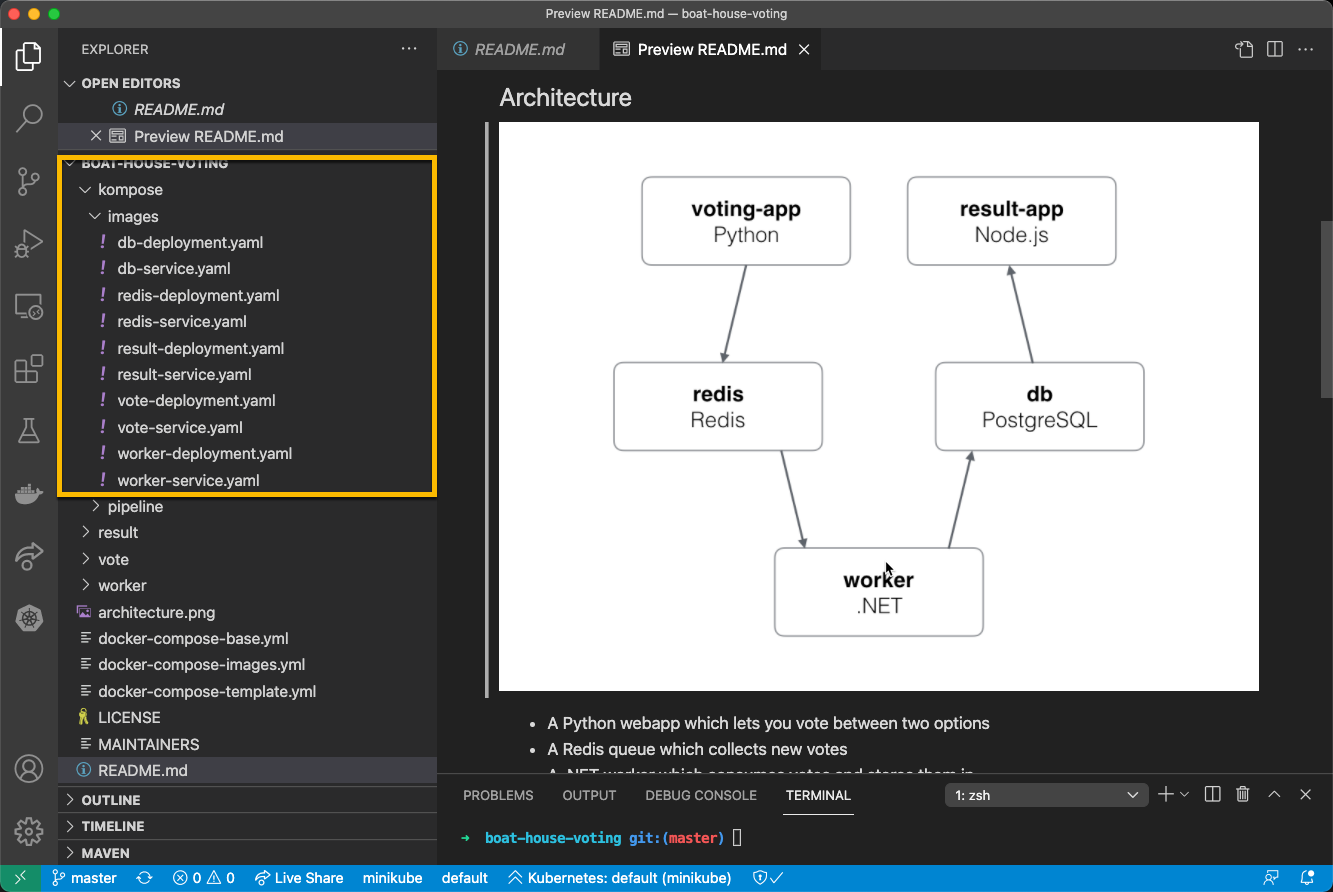
Task: Open the Source Control view icon
Action: click(28, 181)
